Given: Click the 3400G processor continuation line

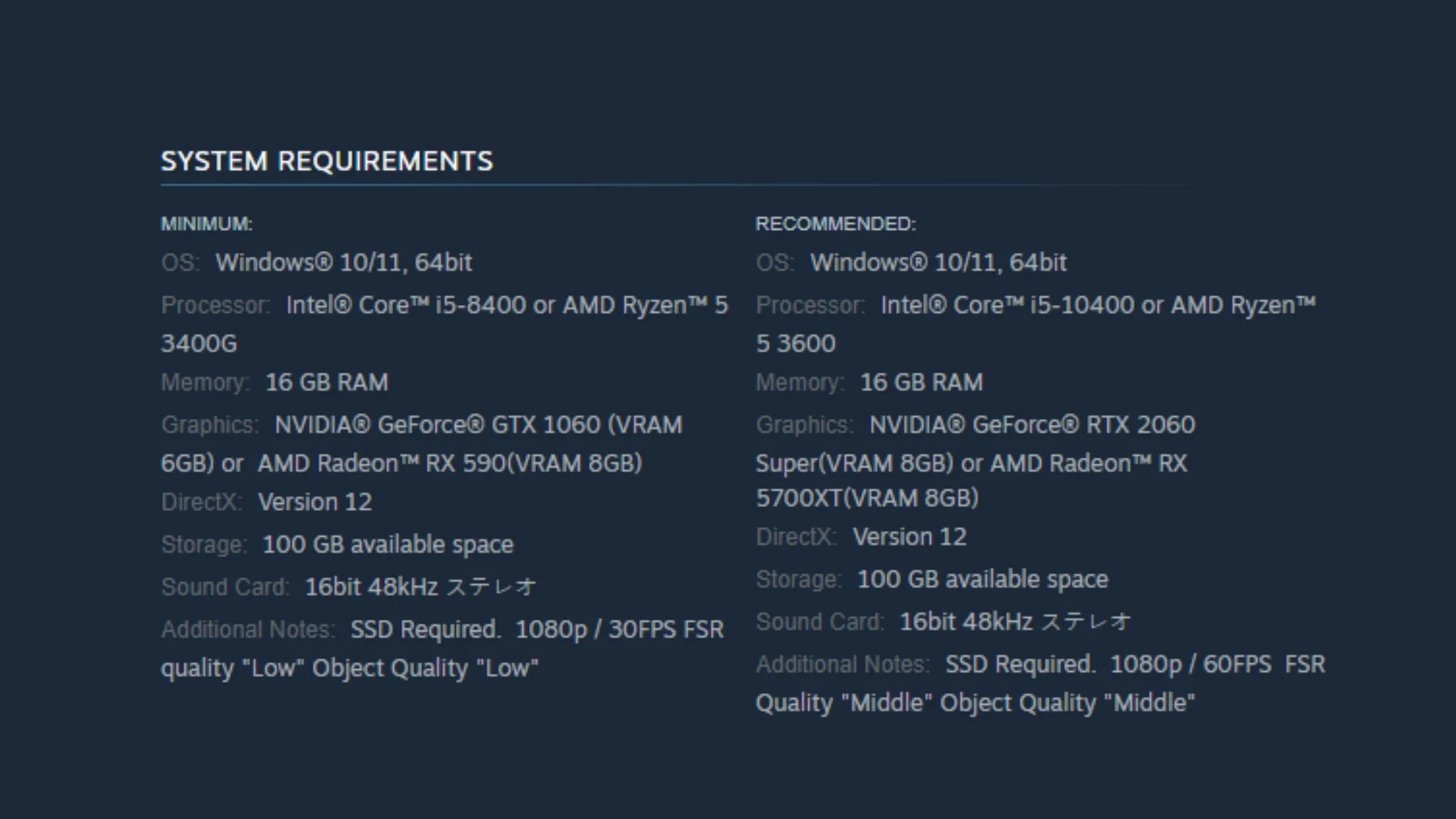Looking at the screenshot, I should coord(199,344).
